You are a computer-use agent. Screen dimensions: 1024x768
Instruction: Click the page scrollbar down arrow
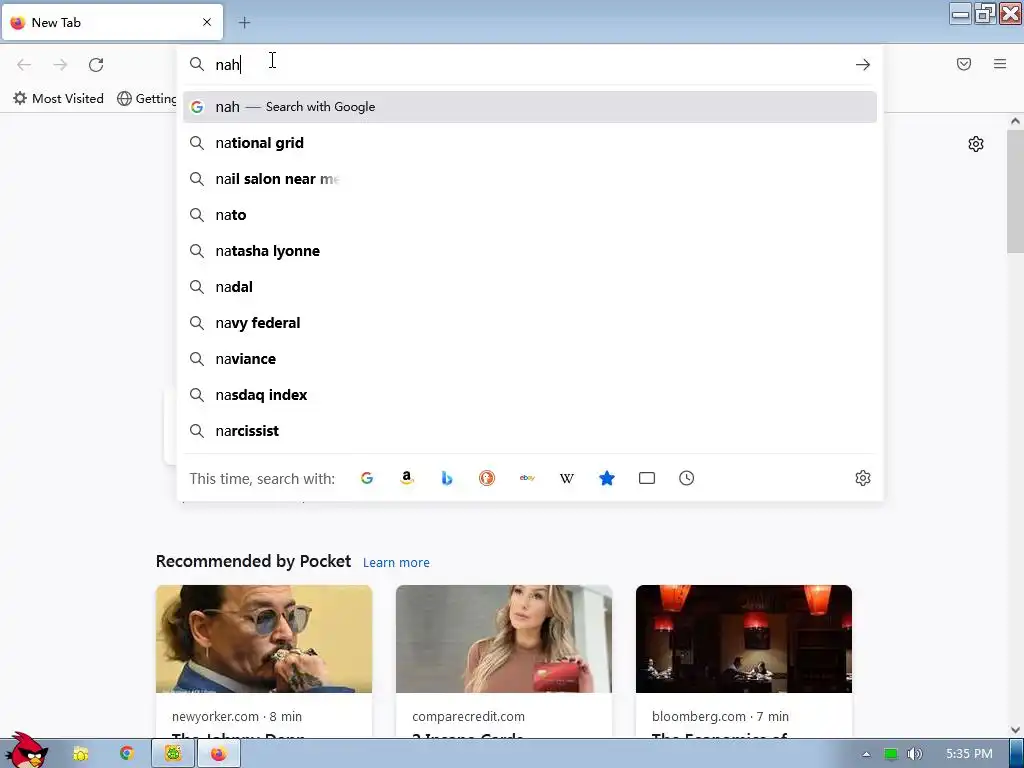(1015, 730)
